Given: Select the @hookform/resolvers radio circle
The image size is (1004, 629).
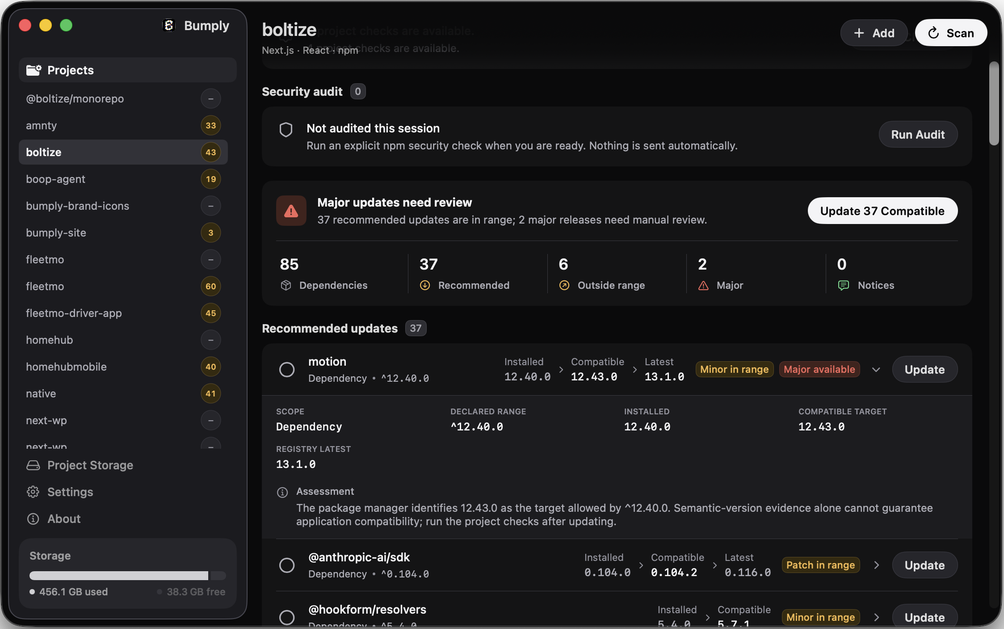Looking at the screenshot, I should tap(287, 617).
